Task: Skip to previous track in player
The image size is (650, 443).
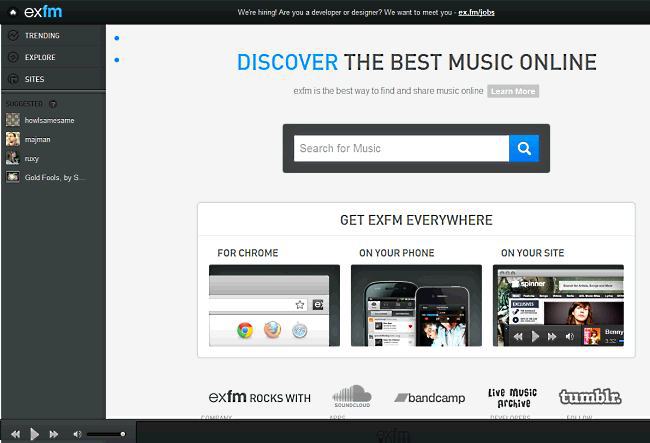Action: tap(15, 434)
